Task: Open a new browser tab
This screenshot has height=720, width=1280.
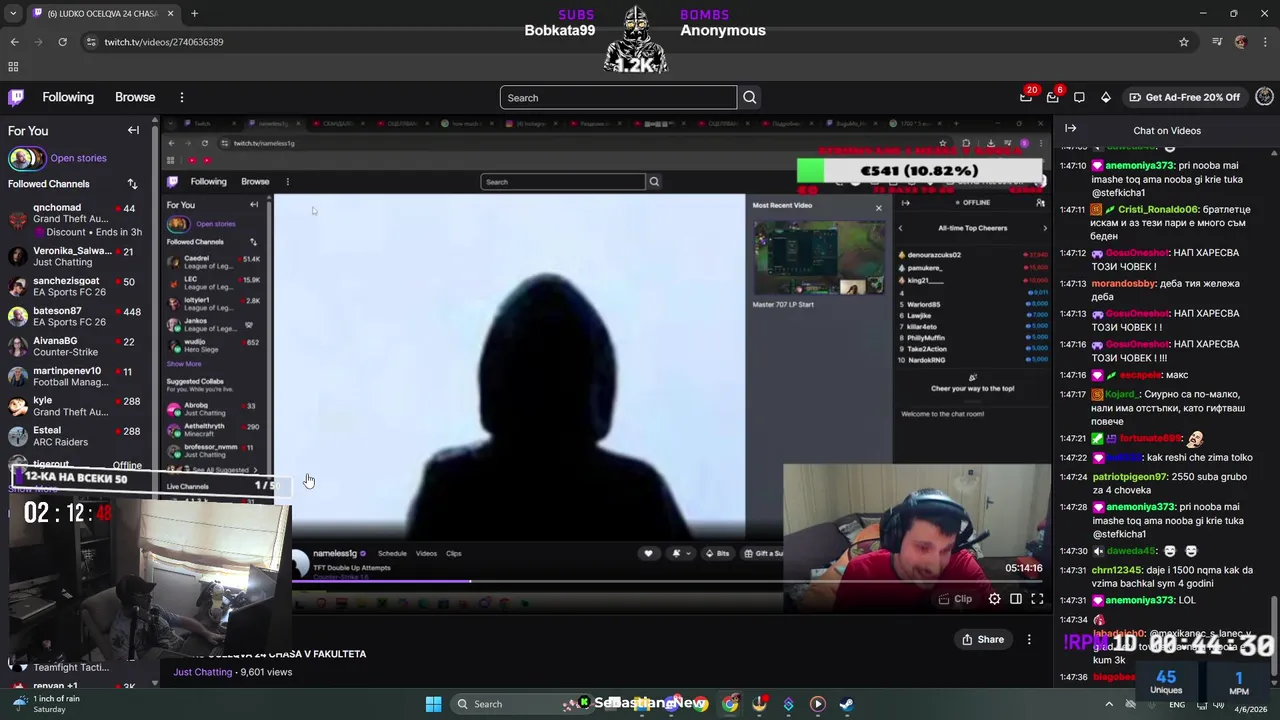Action: coord(194,13)
